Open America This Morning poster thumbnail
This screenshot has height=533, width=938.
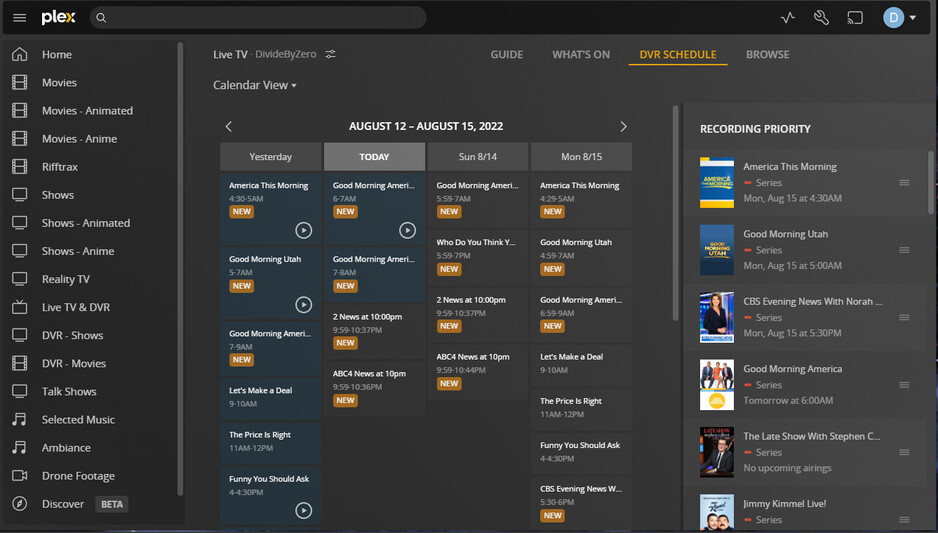tap(717, 182)
